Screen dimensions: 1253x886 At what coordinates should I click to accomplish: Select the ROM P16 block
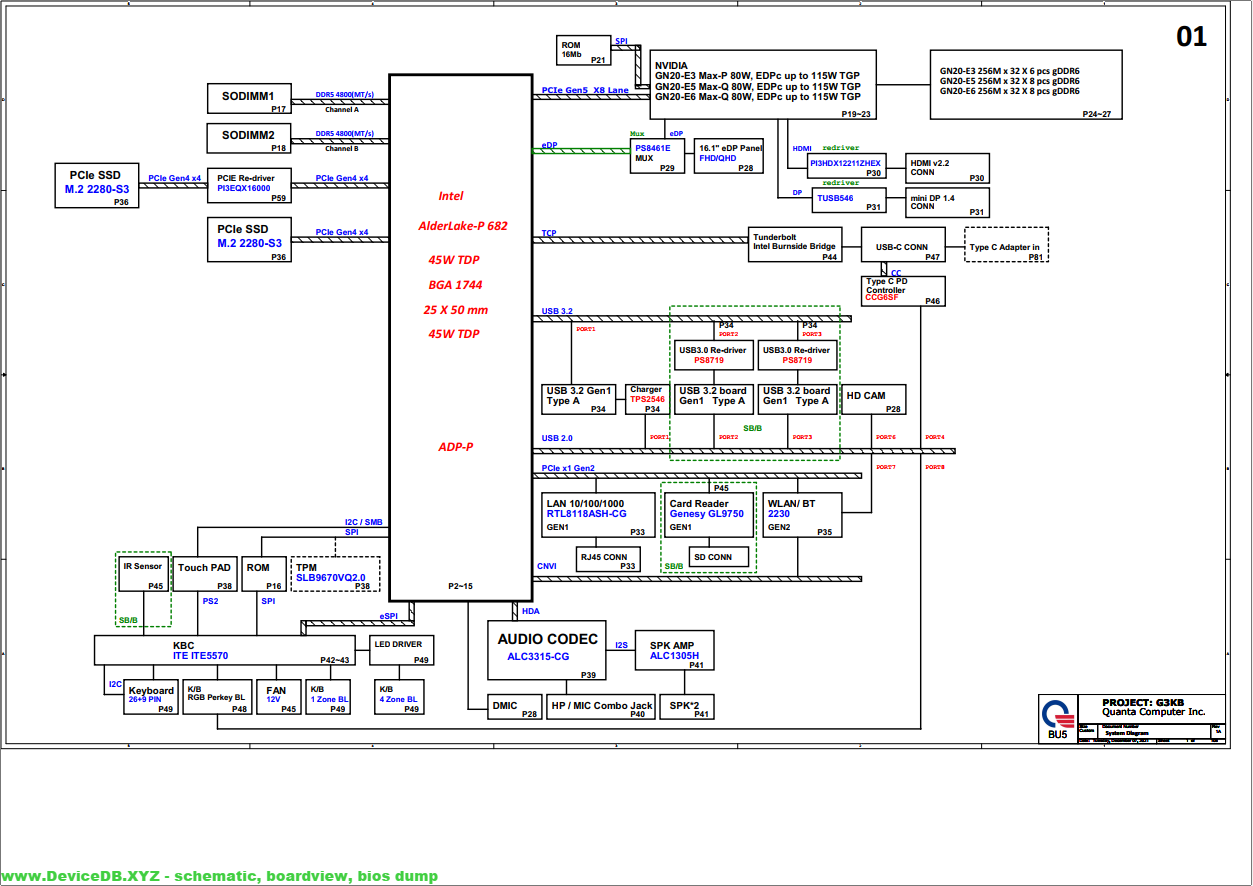pos(264,575)
